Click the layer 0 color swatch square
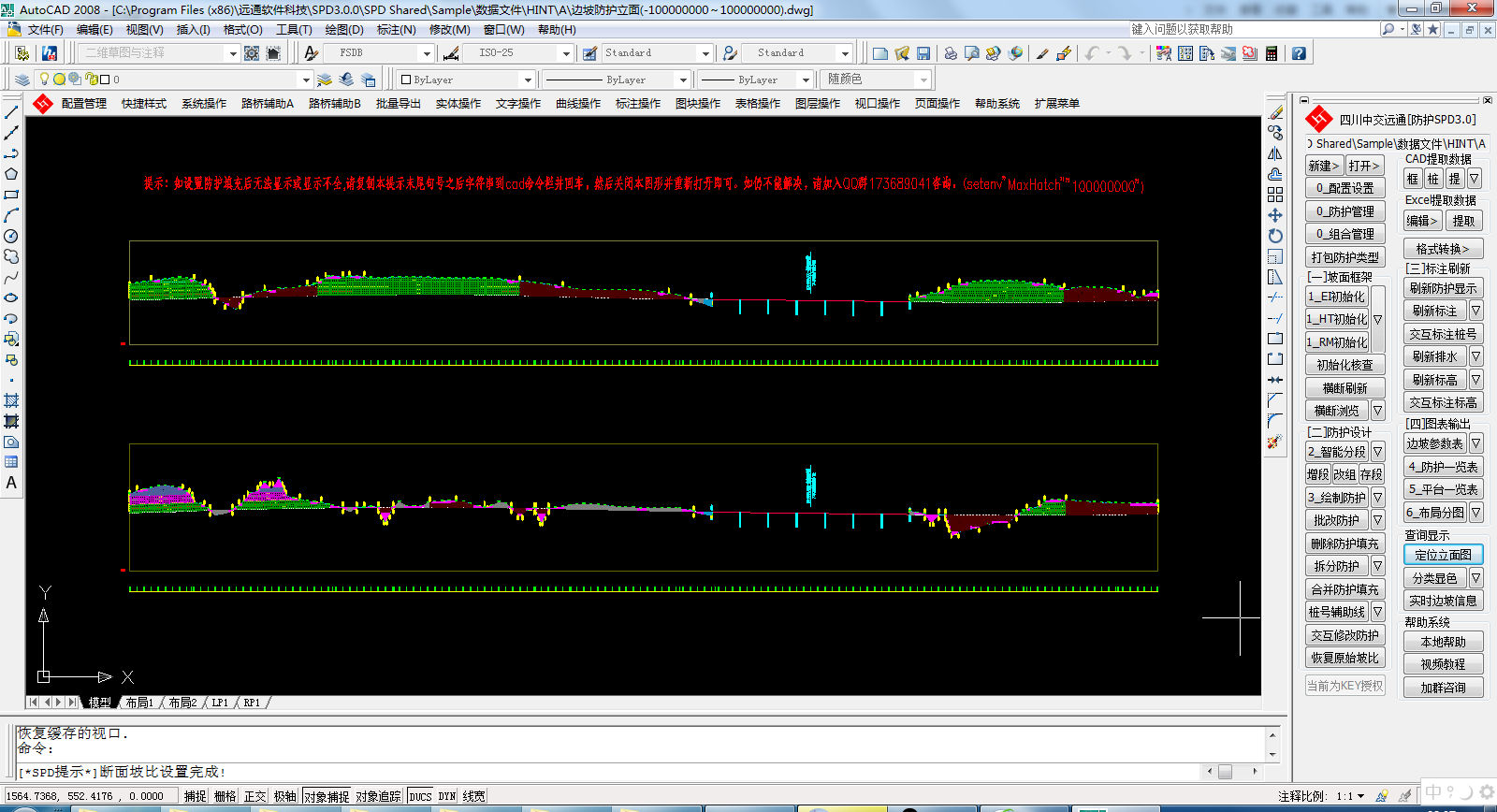This screenshot has width=1497, height=812. click(105, 80)
